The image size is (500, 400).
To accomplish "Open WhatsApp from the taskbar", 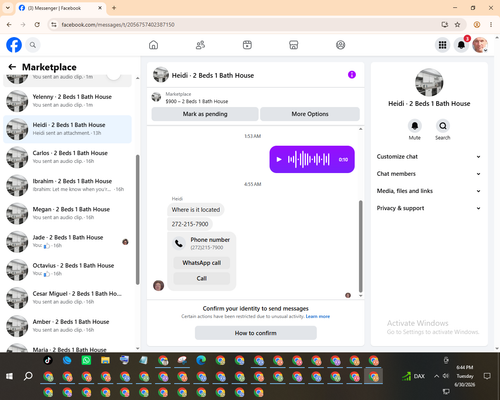I will 86,360.
